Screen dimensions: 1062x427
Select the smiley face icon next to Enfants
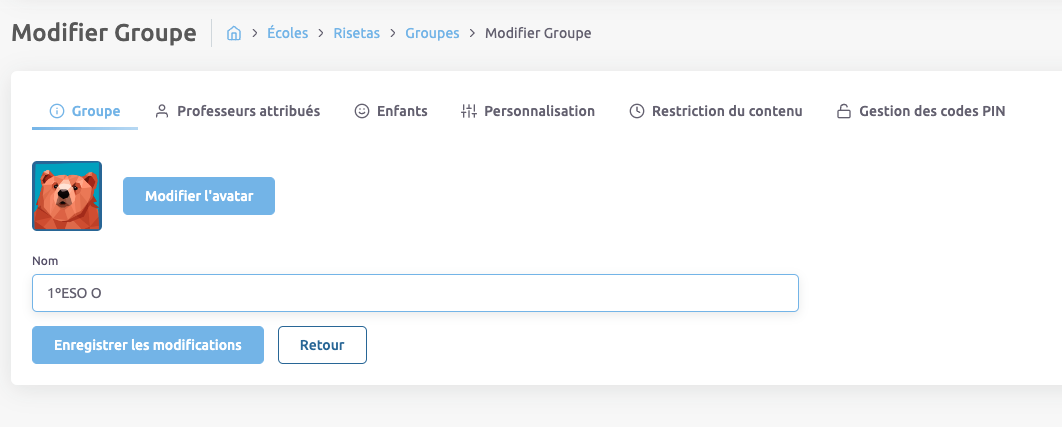[362, 111]
